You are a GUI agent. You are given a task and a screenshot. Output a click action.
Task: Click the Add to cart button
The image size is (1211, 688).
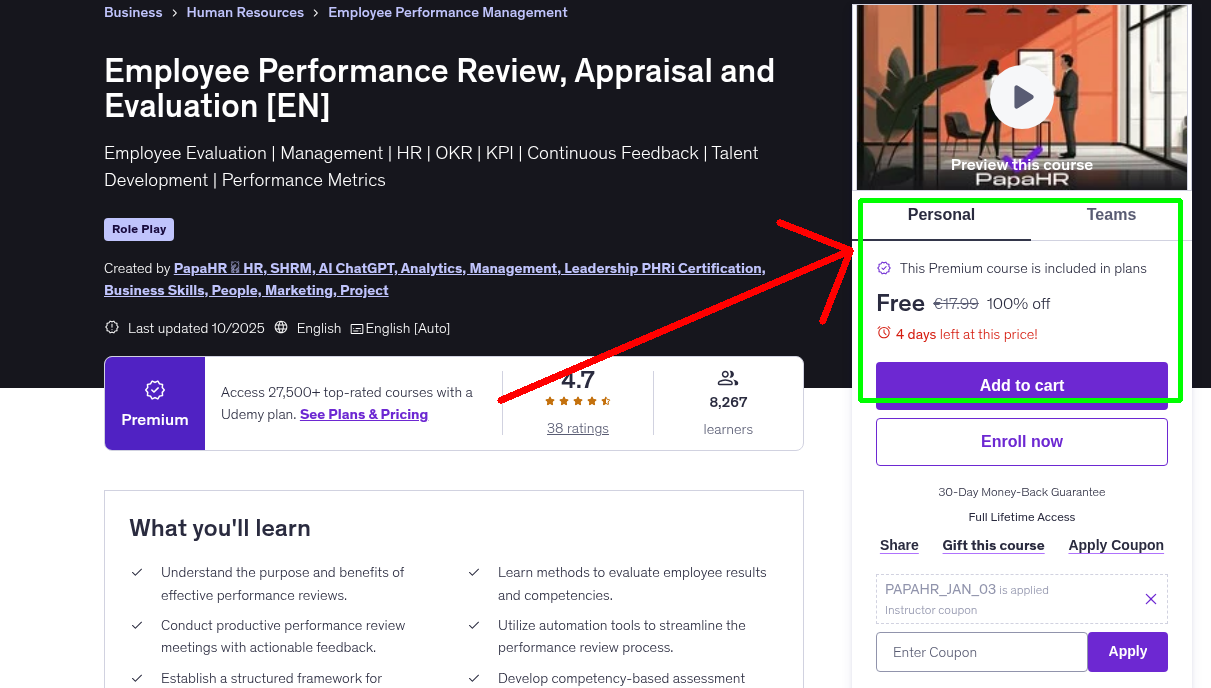(1021, 385)
